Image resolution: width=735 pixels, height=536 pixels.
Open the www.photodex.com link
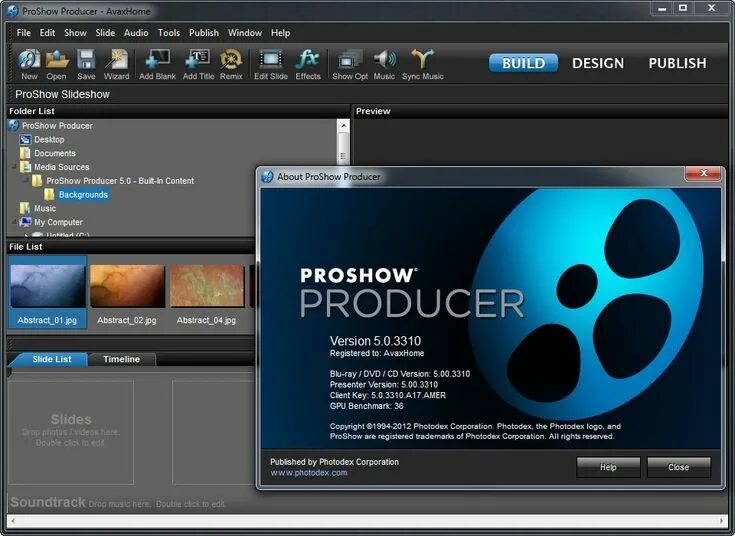point(308,473)
